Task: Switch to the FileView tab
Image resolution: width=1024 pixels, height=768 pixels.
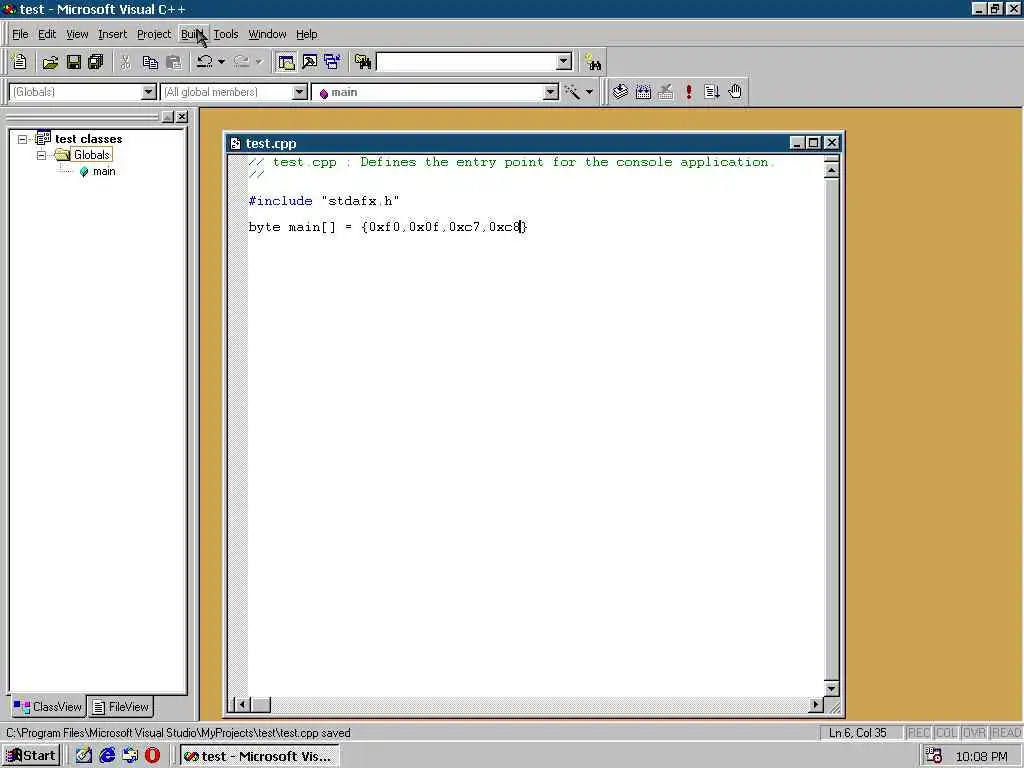Action: click(121, 707)
